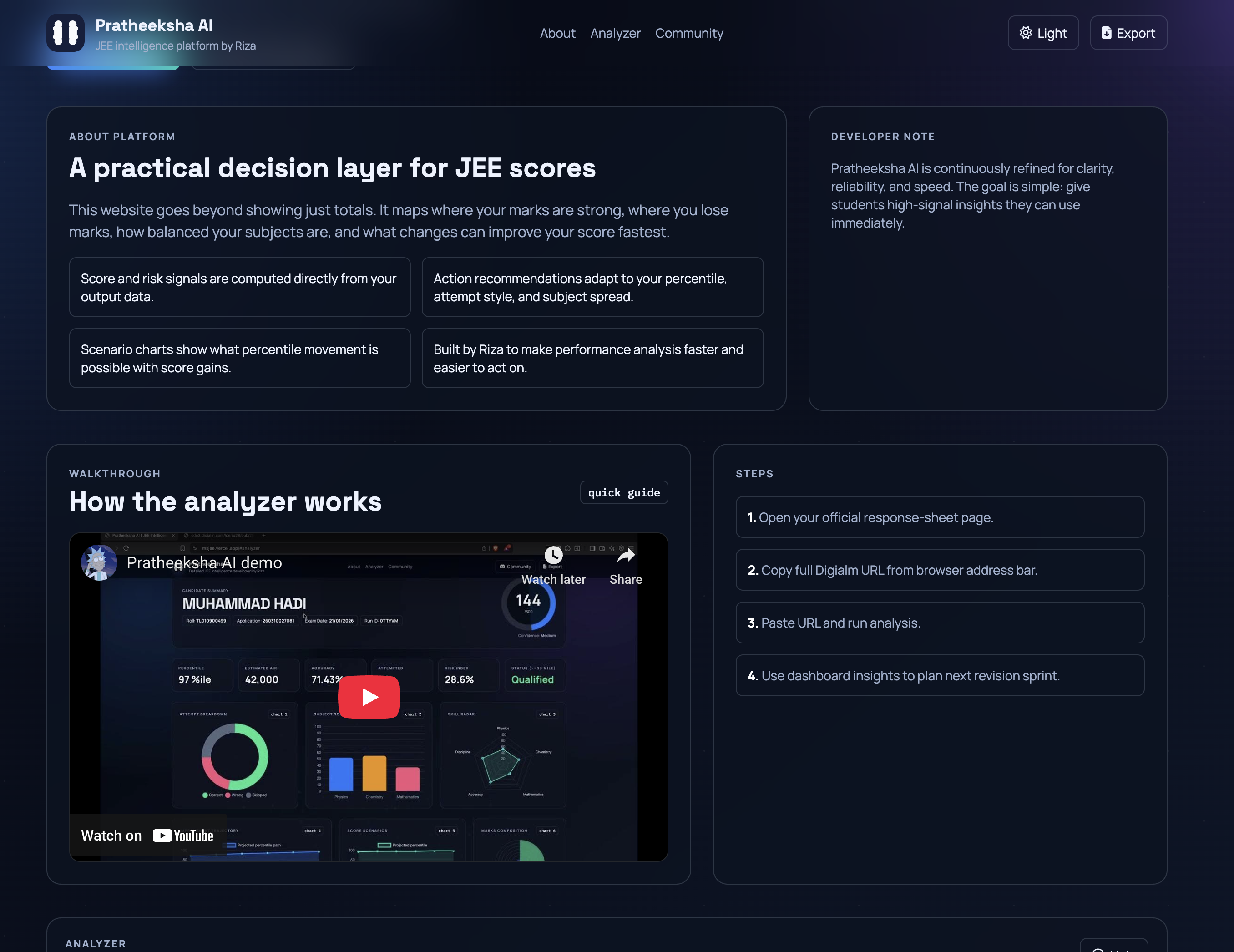The height and width of the screenshot is (952, 1234).
Task: Switch to Light theme
Action: pos(1043,33)
